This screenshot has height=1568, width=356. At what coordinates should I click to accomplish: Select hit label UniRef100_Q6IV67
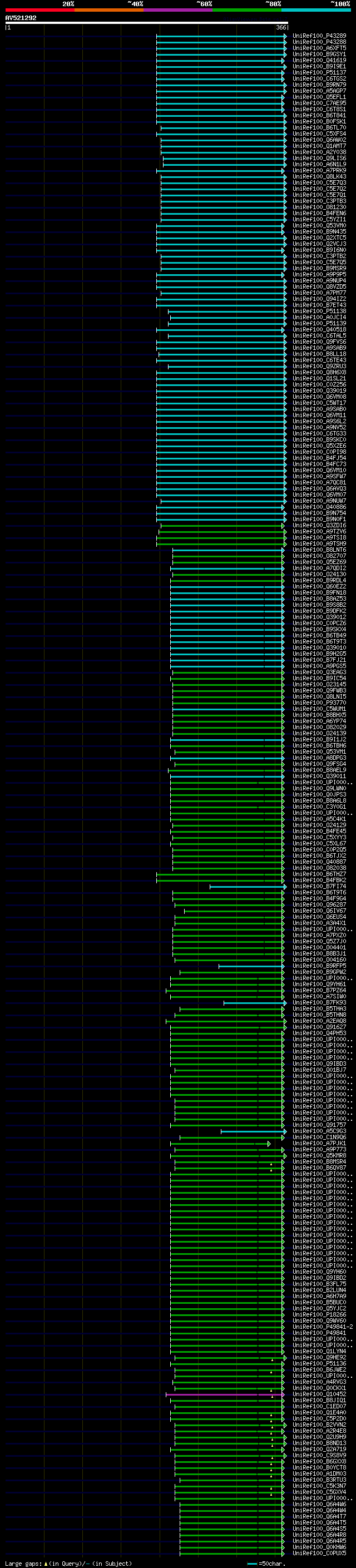coord(319,911)
